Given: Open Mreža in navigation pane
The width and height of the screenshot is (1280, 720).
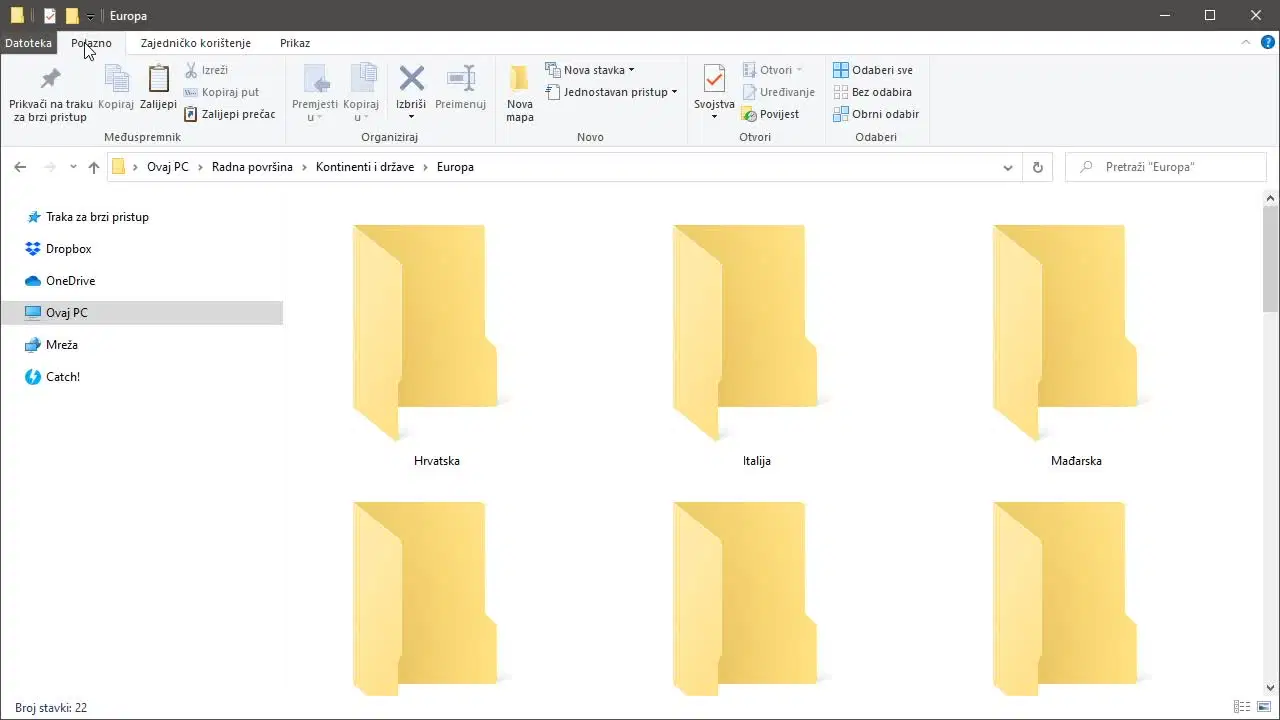Looking at the screenshot, I should click(61, 345).
